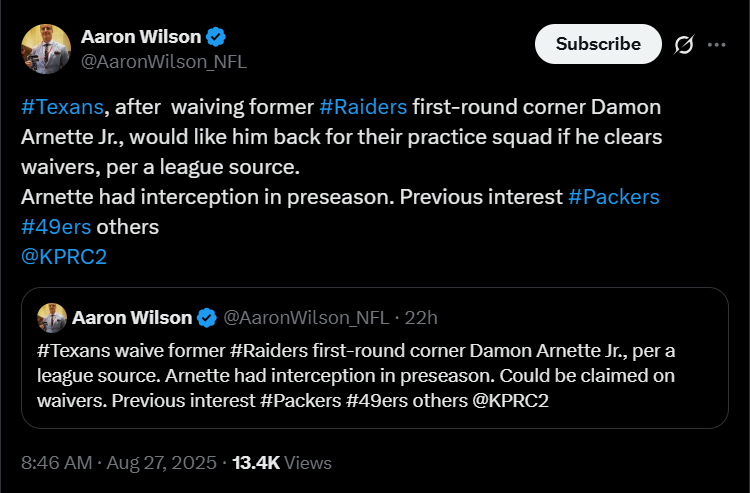Open the #Packers hashtag link

click(x=614, y=197)
